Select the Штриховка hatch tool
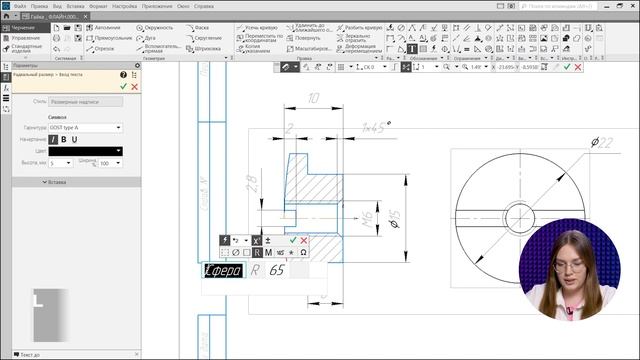This screenshot has height=360, width=640. click(x=203, y=49)
